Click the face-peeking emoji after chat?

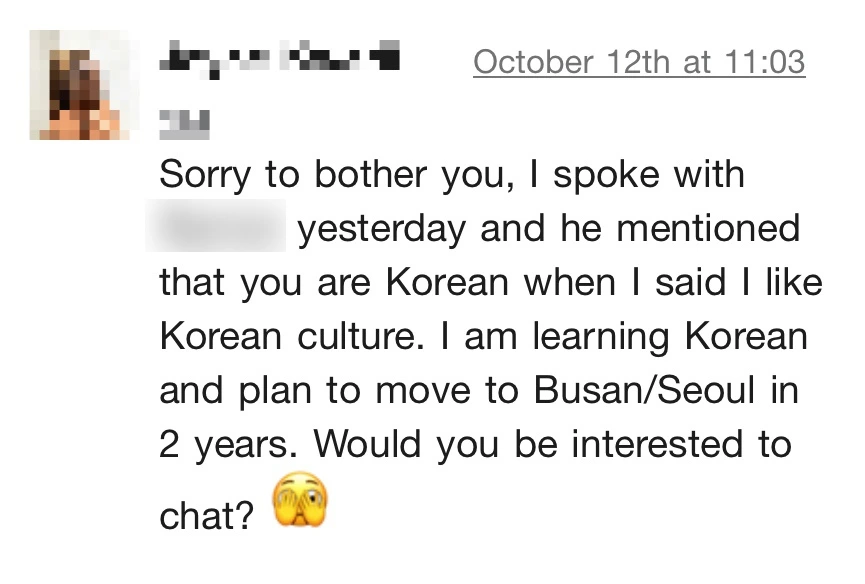pyautogui.click(x=300, y=500)
